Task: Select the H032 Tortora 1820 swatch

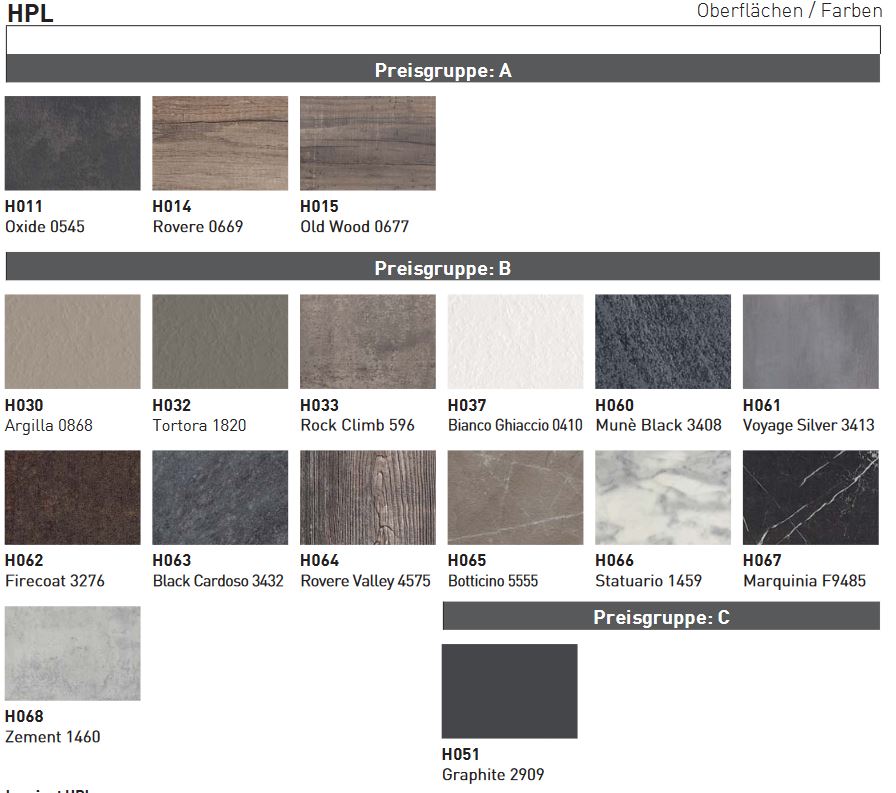Action: 220,342
